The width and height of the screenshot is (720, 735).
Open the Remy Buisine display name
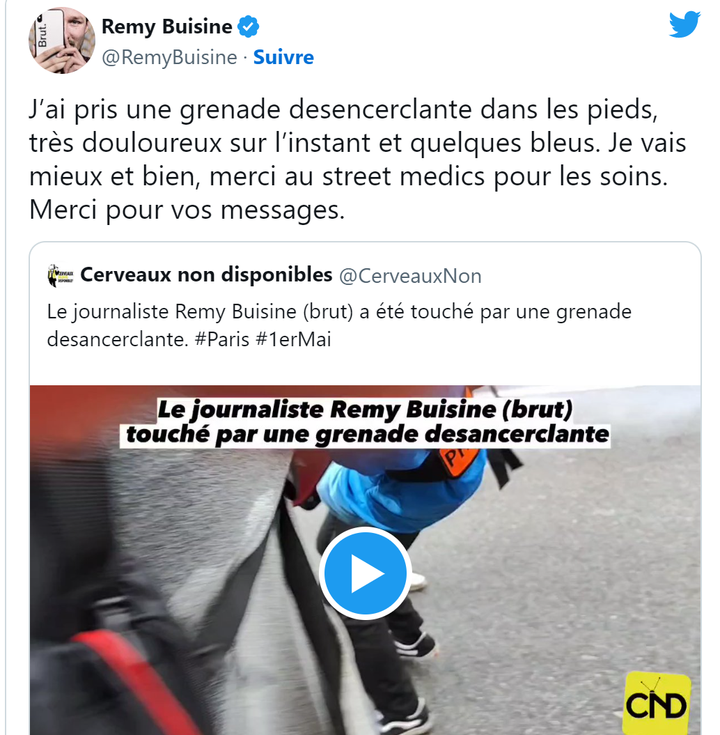pyautogui.click(x=167, y=27)
